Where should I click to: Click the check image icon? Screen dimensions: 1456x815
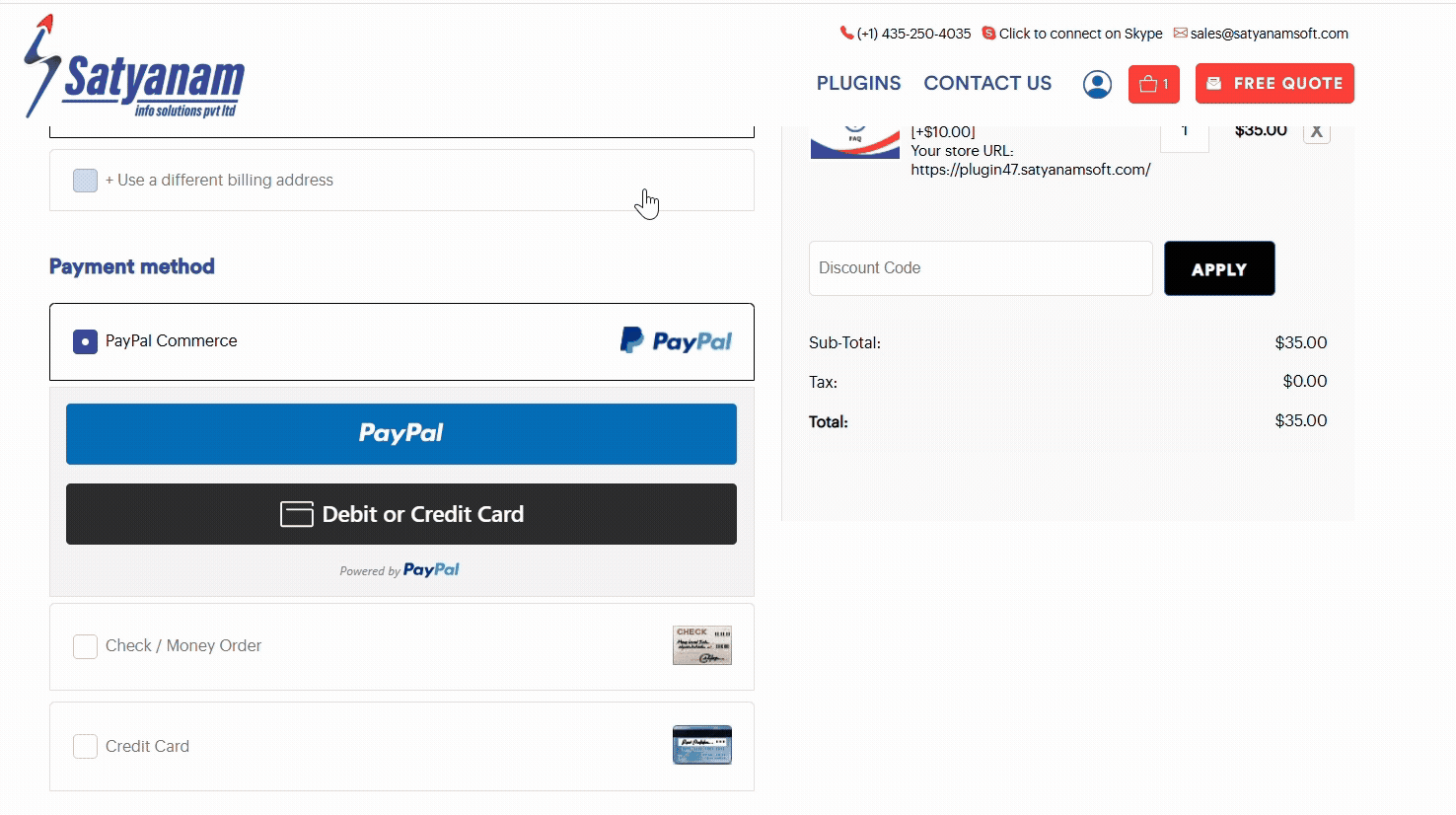pos(702,645)
